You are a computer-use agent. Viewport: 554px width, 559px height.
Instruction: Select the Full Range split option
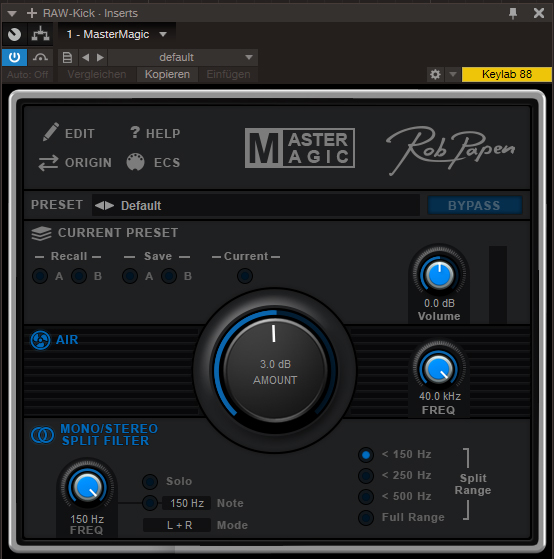coord(366,518)
